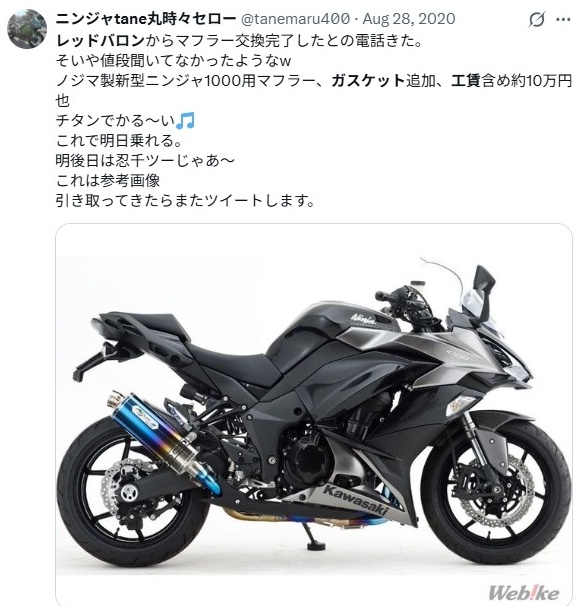Click the blue music note emoji

(185, 121)
